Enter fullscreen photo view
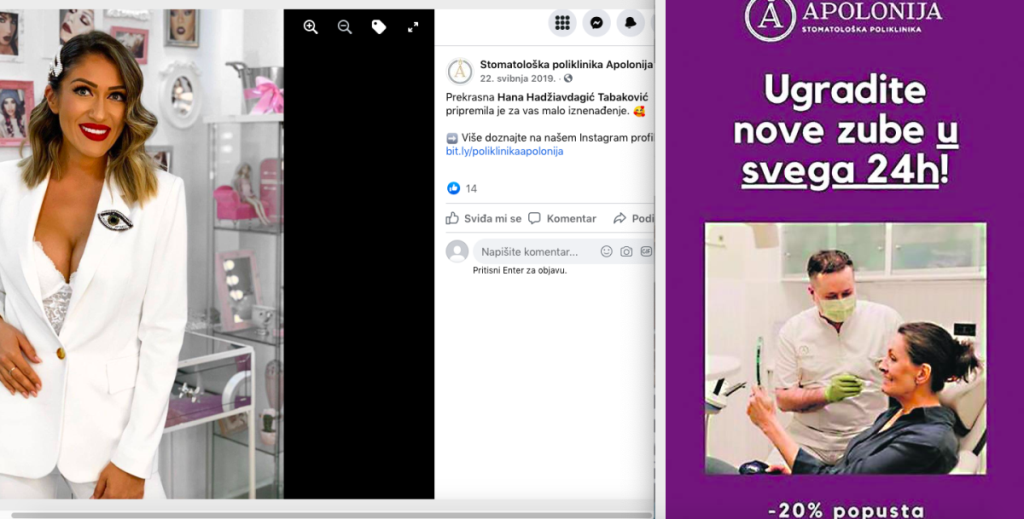 [x=413, y=27]
